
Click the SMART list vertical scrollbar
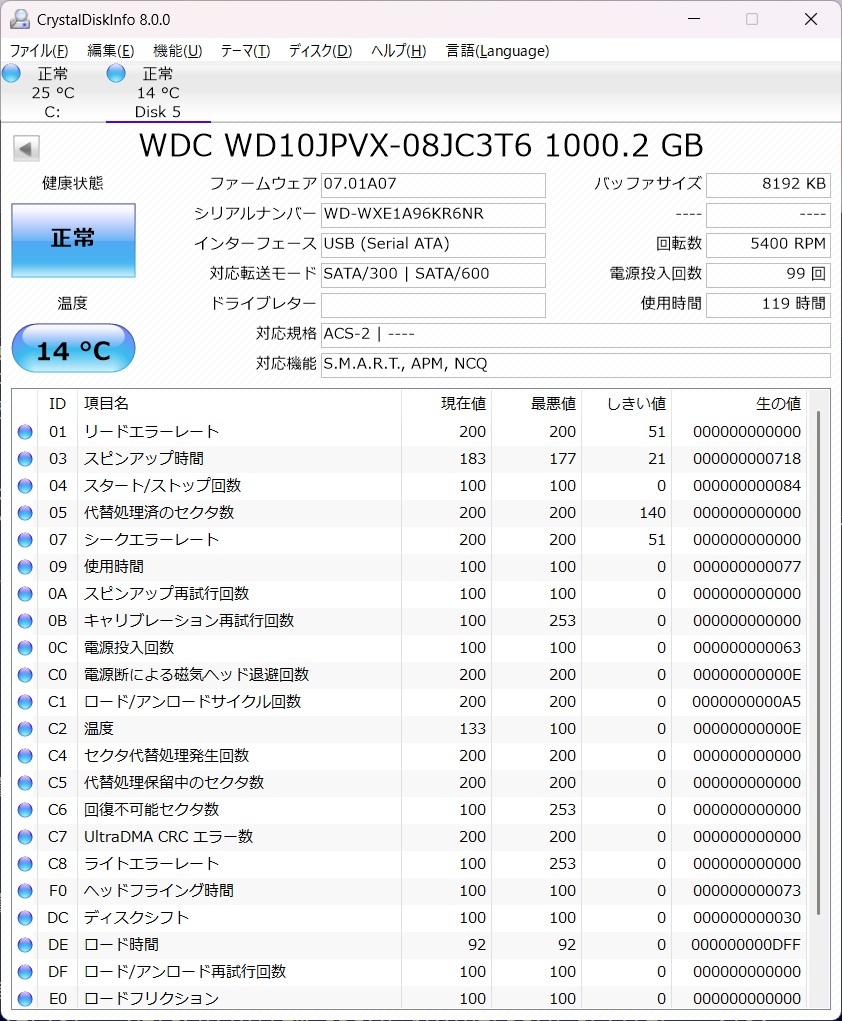coord(819,664)
